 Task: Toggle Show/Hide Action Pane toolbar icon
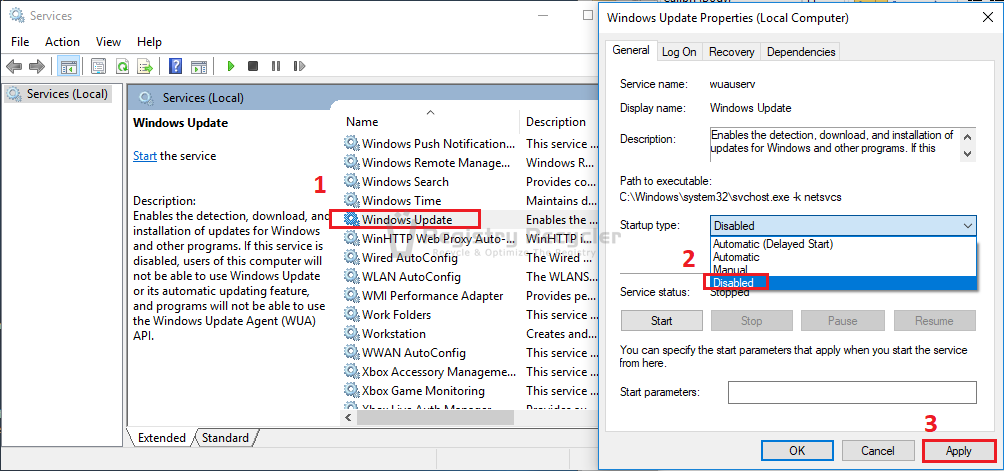199,66
